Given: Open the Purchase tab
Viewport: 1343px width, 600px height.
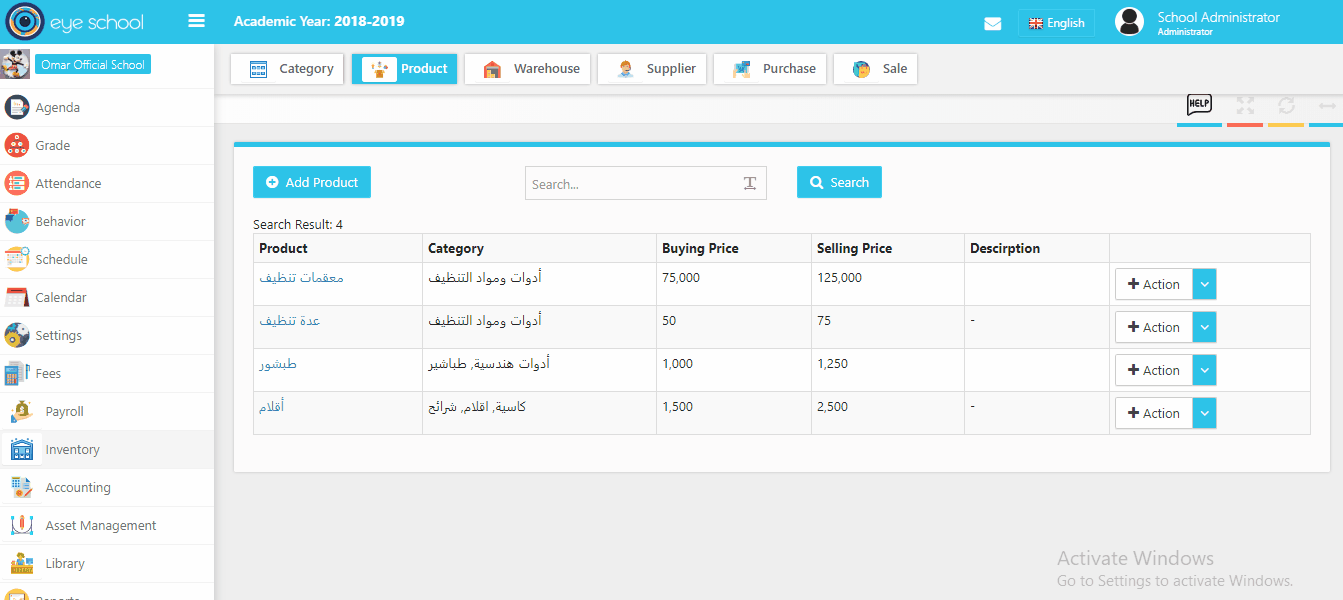Looking at the screenshot, I should pyautogui.click(x=770, y=69).
